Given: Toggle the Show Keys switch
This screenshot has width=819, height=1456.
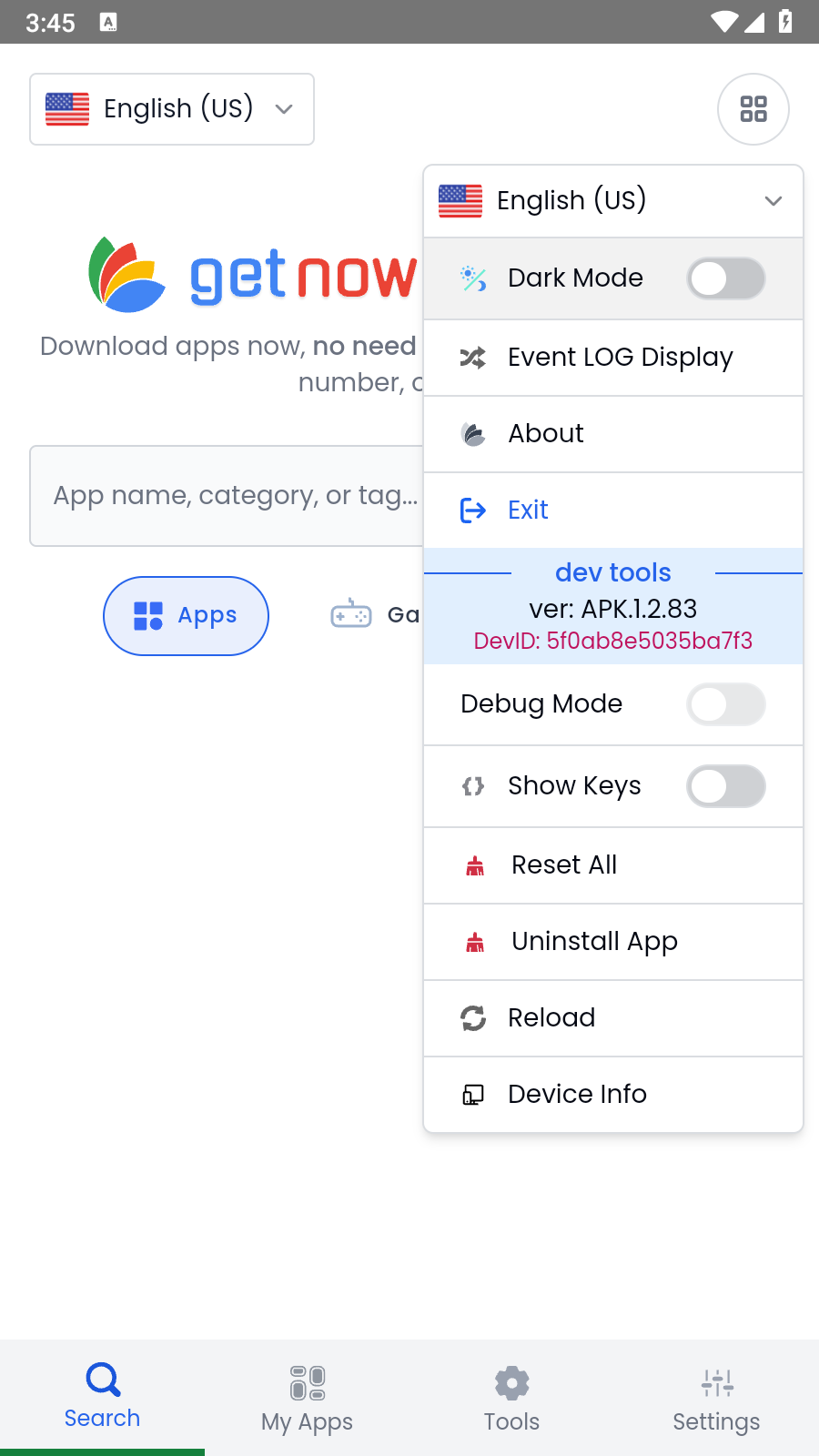Looking at the screenshot, I should (x=725, y=786).
